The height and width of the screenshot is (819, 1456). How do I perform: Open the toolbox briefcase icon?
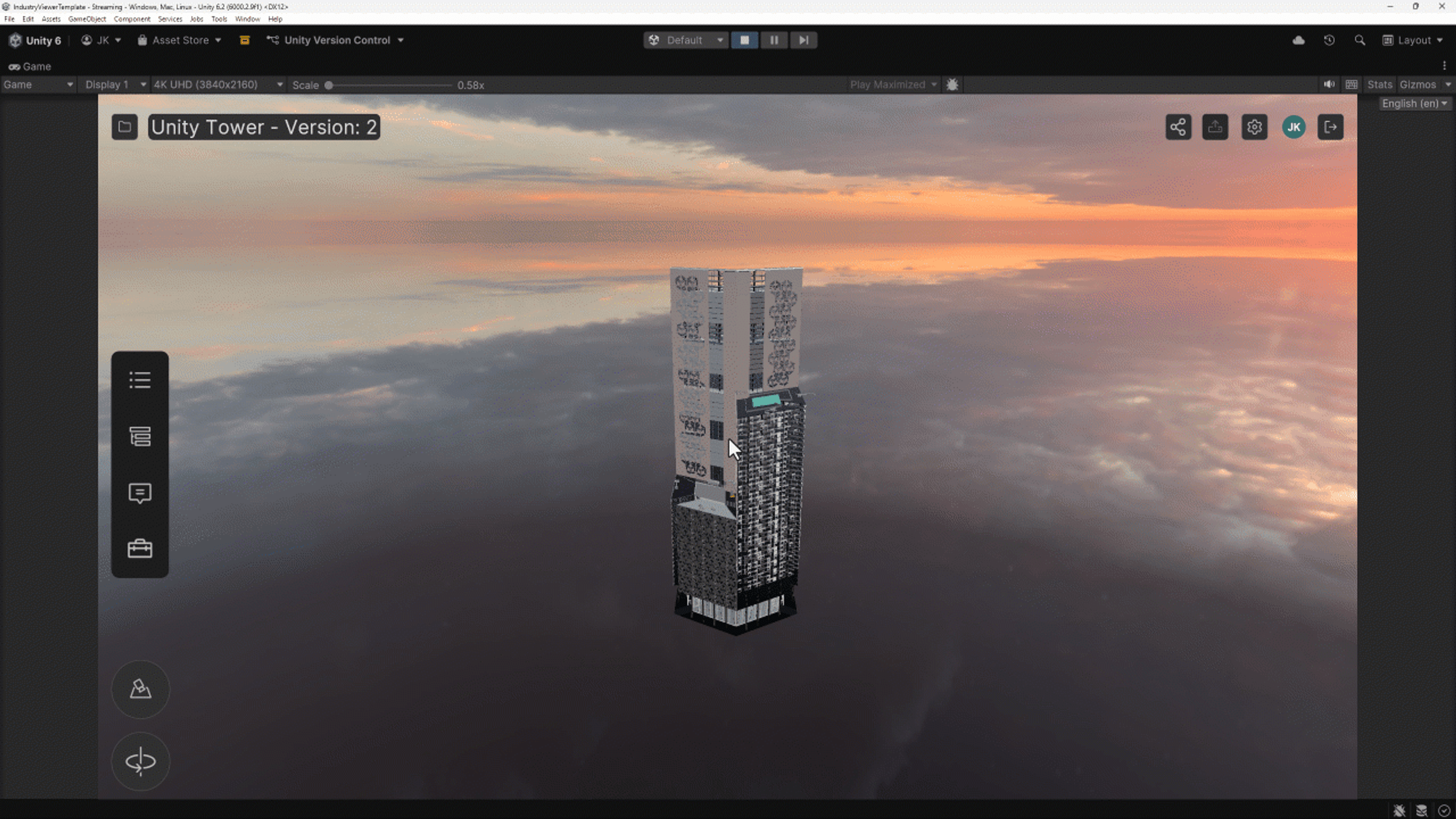click(140, 549)
